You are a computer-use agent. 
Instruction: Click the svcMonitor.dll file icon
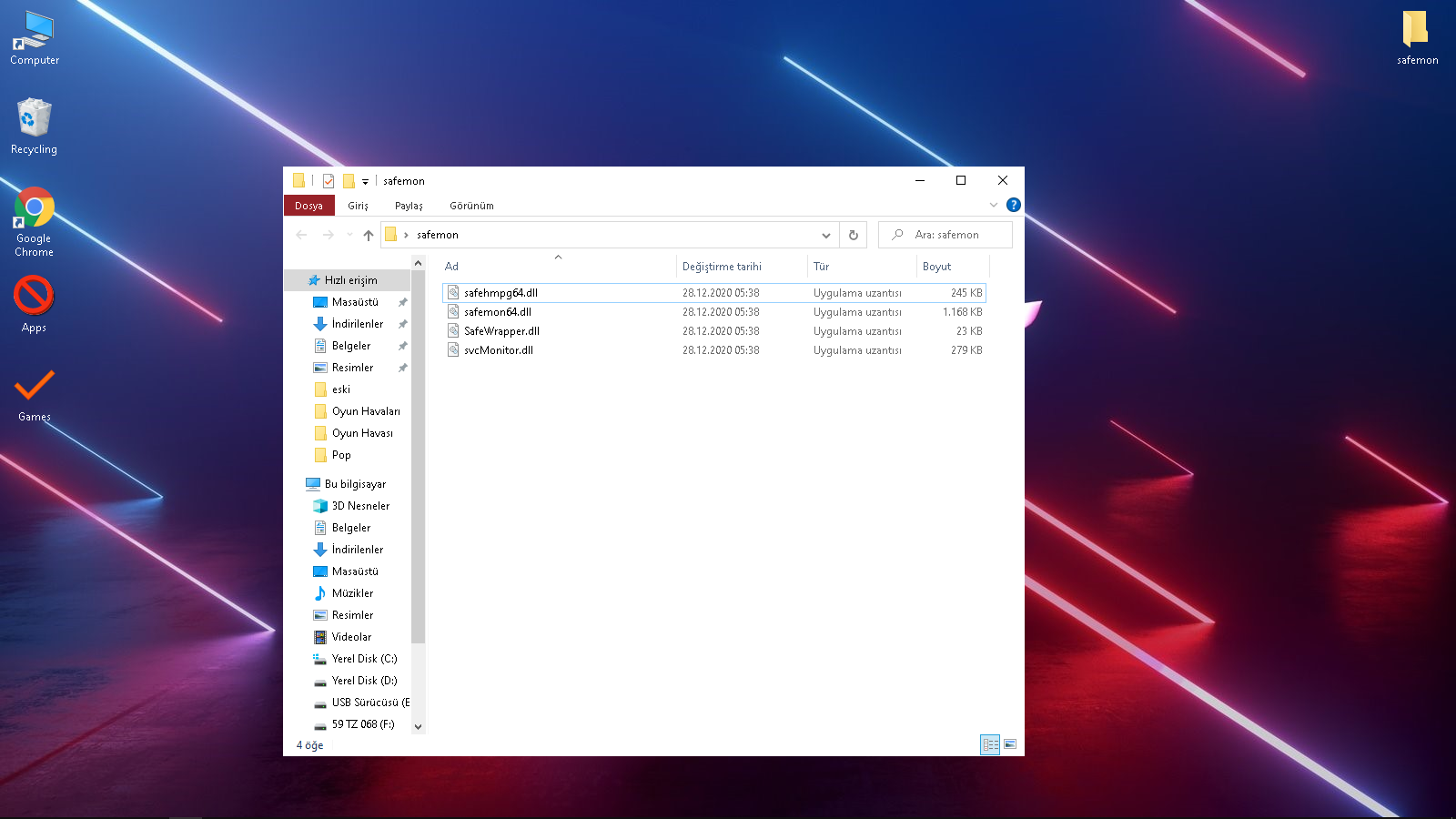coord(453,350)
